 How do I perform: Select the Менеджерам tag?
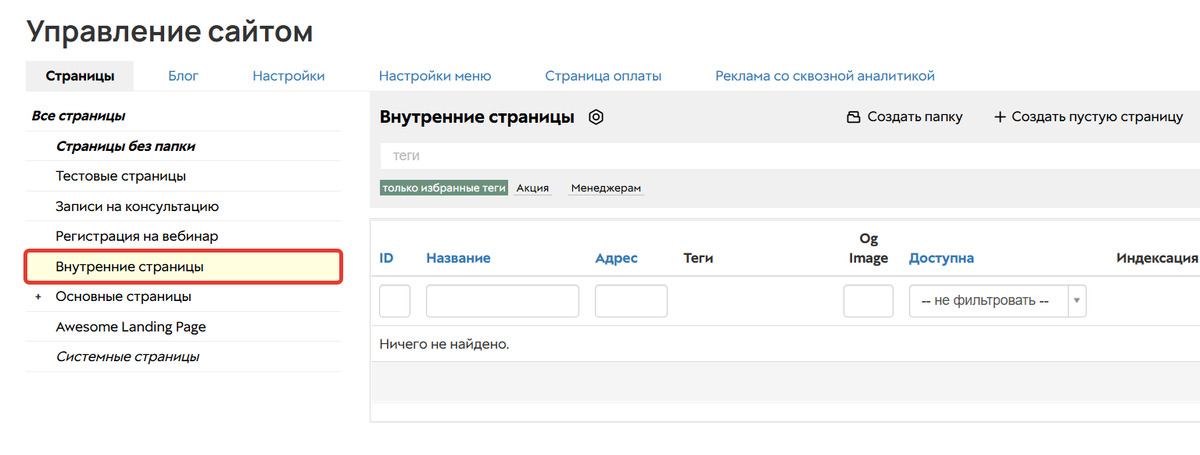click(x=606, y=188)
